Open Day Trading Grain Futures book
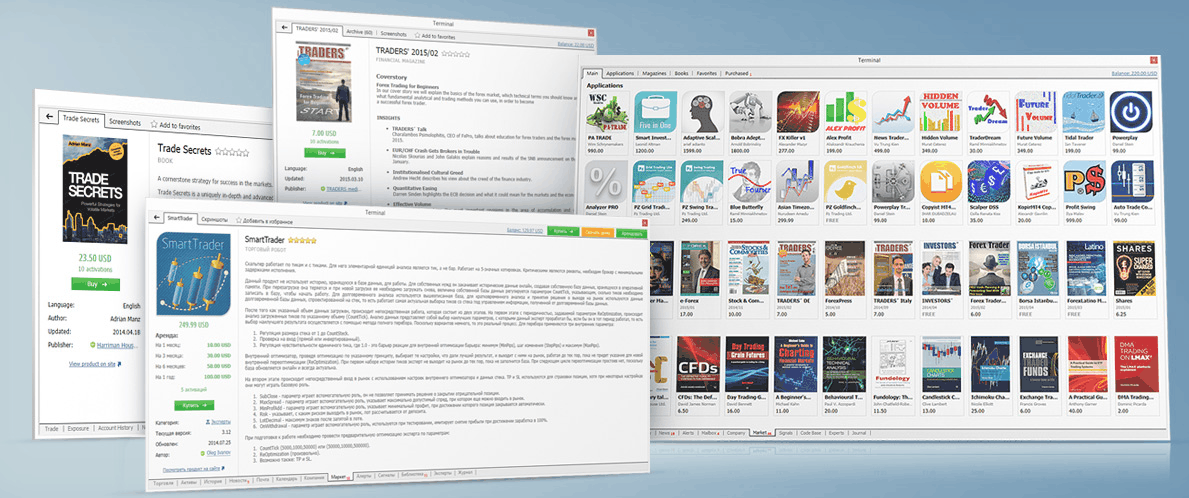Screen dimensions: 1189x498 click(747, 364)
